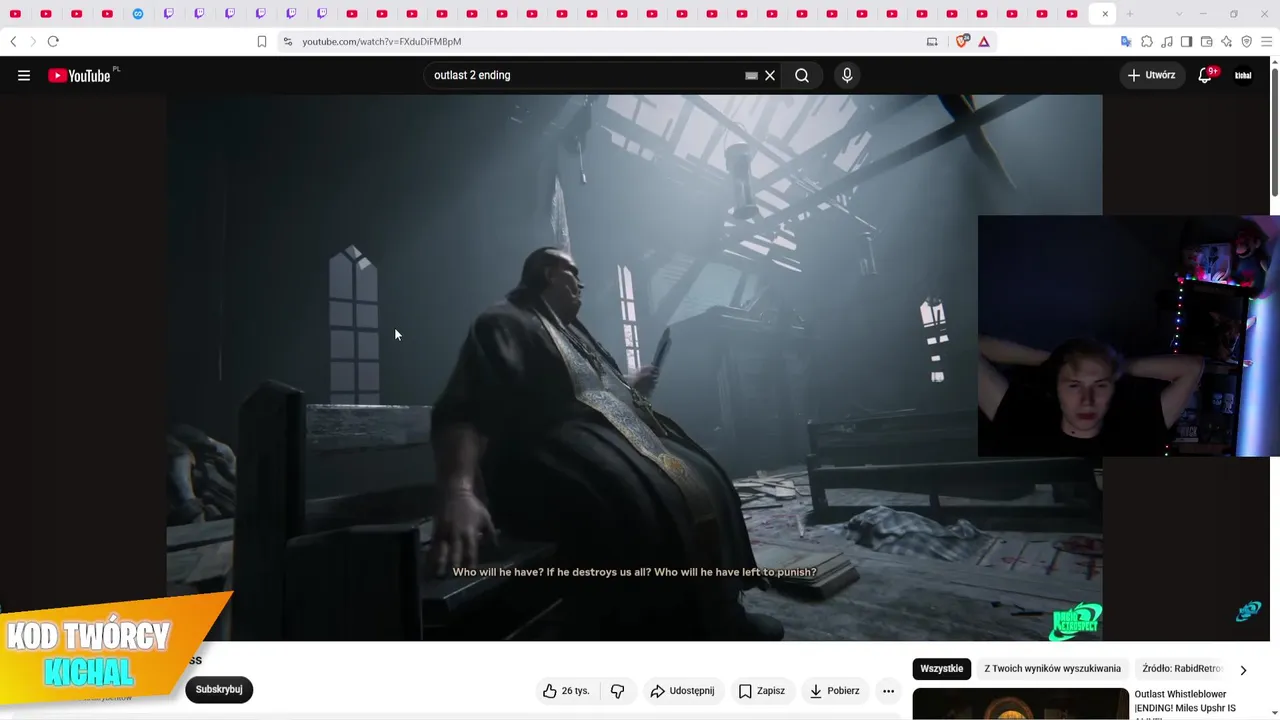Open YouTube notifications bell

pos(1205,75)
